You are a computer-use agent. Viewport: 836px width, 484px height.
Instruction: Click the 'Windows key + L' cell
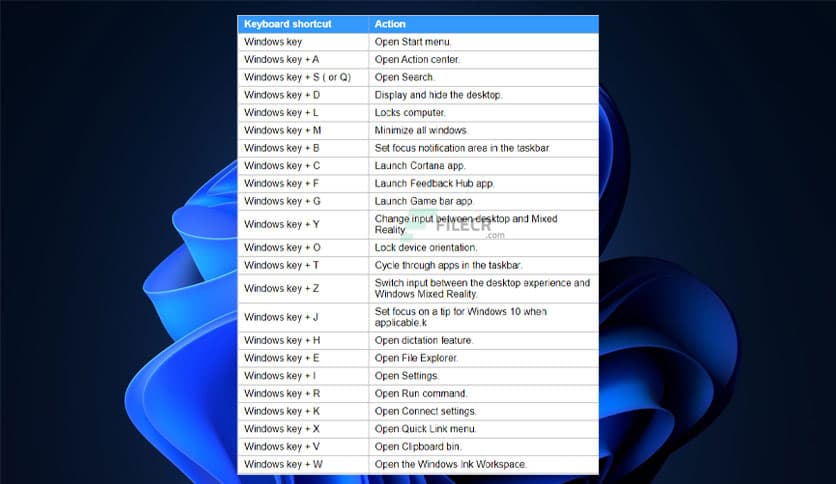point(303,112)
